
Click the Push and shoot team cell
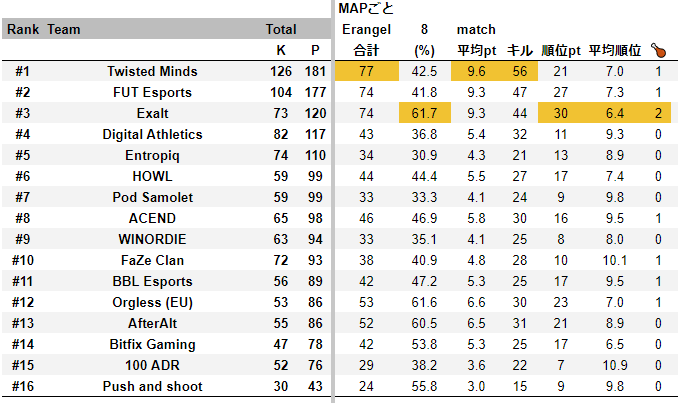pos(152,387)
